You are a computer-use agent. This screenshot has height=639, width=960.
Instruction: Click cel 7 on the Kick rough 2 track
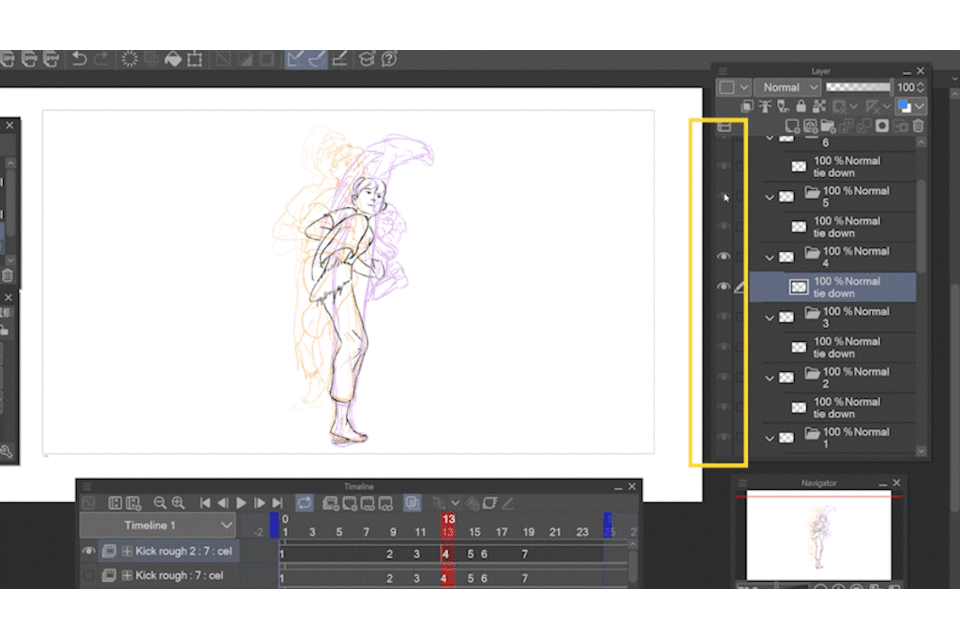click(524, 554)
